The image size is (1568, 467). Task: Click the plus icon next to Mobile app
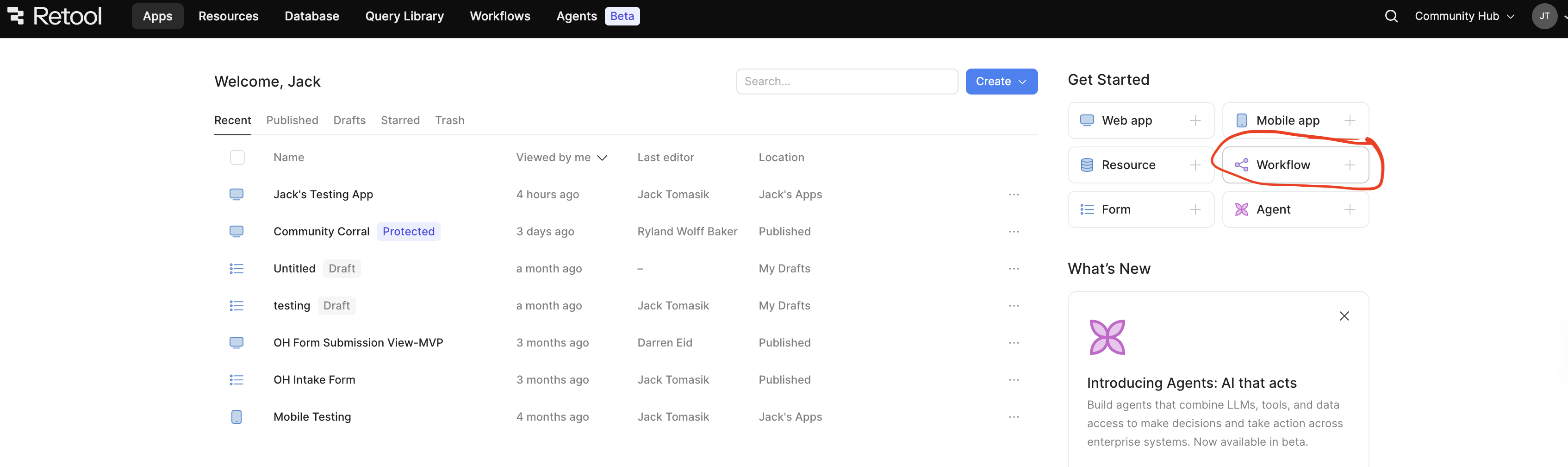pyautogui.click(x=1350, y=121)
